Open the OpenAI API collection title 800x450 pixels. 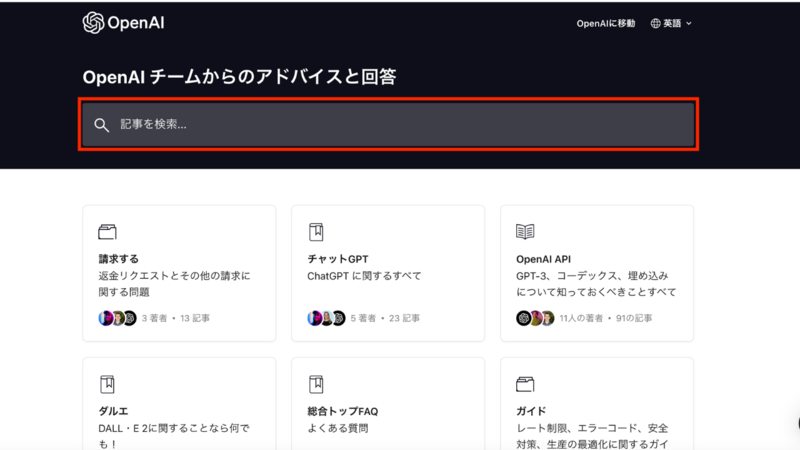click(543, 259)
